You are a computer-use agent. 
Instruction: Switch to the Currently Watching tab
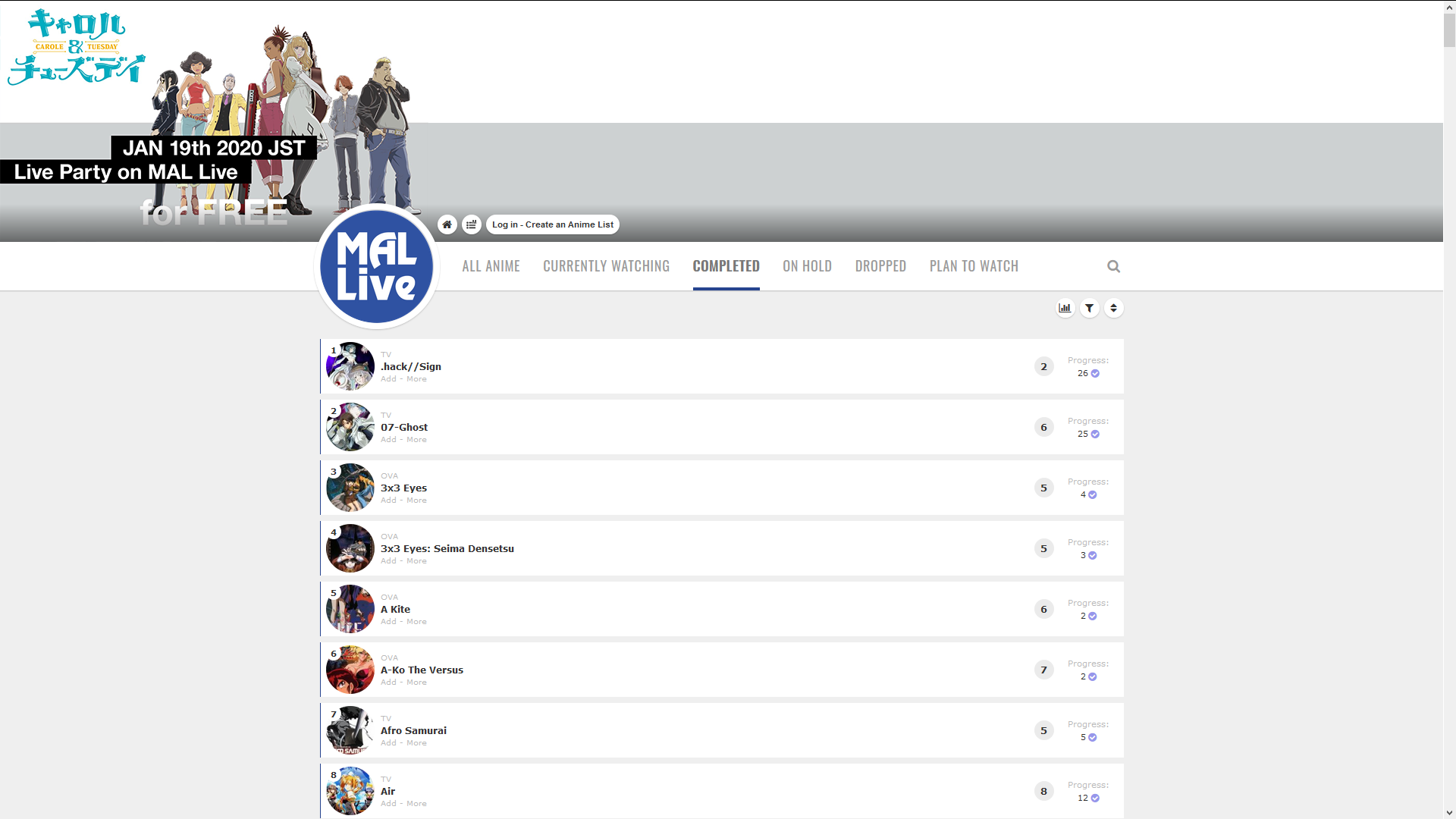point(606,266)
